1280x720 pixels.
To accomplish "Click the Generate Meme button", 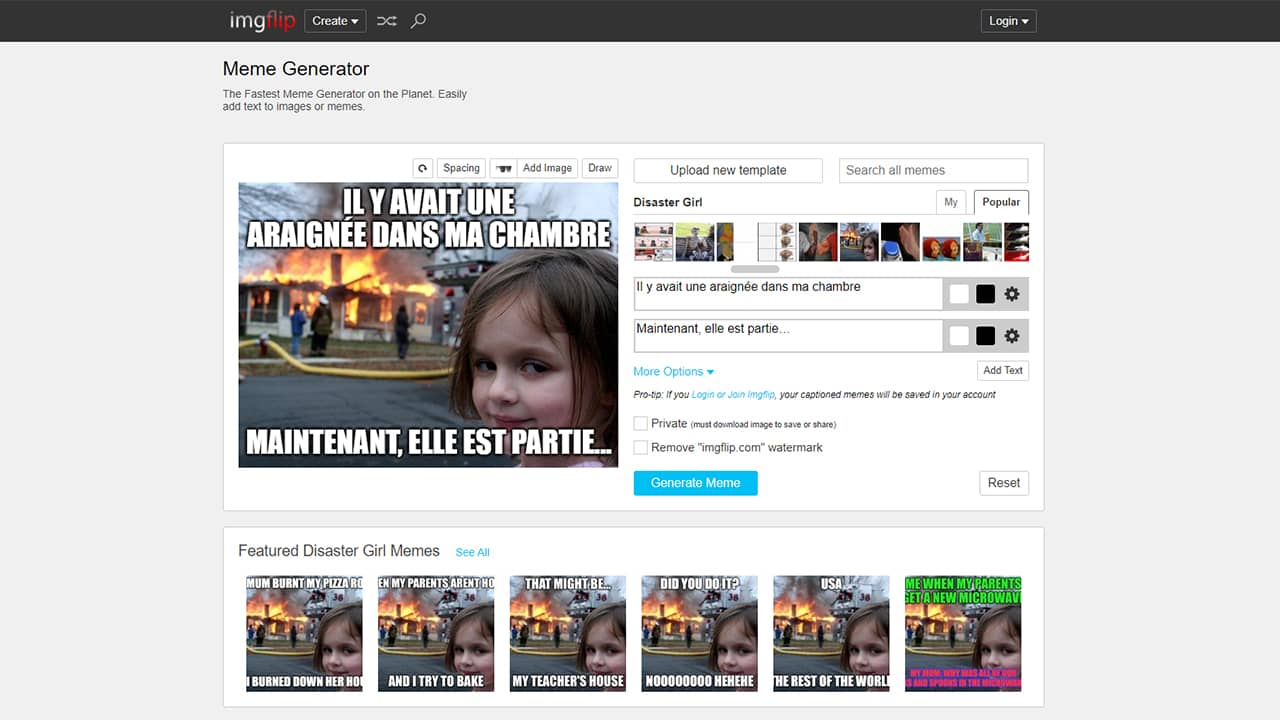I will [695, 483].
